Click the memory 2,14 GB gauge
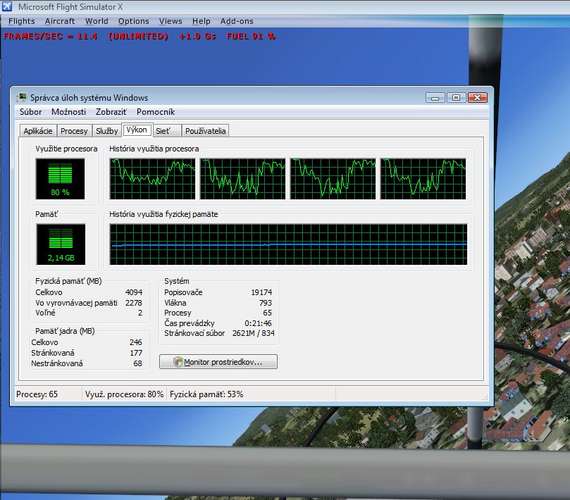Viewport: 570px width, 500px height. (x=61, y=244)
